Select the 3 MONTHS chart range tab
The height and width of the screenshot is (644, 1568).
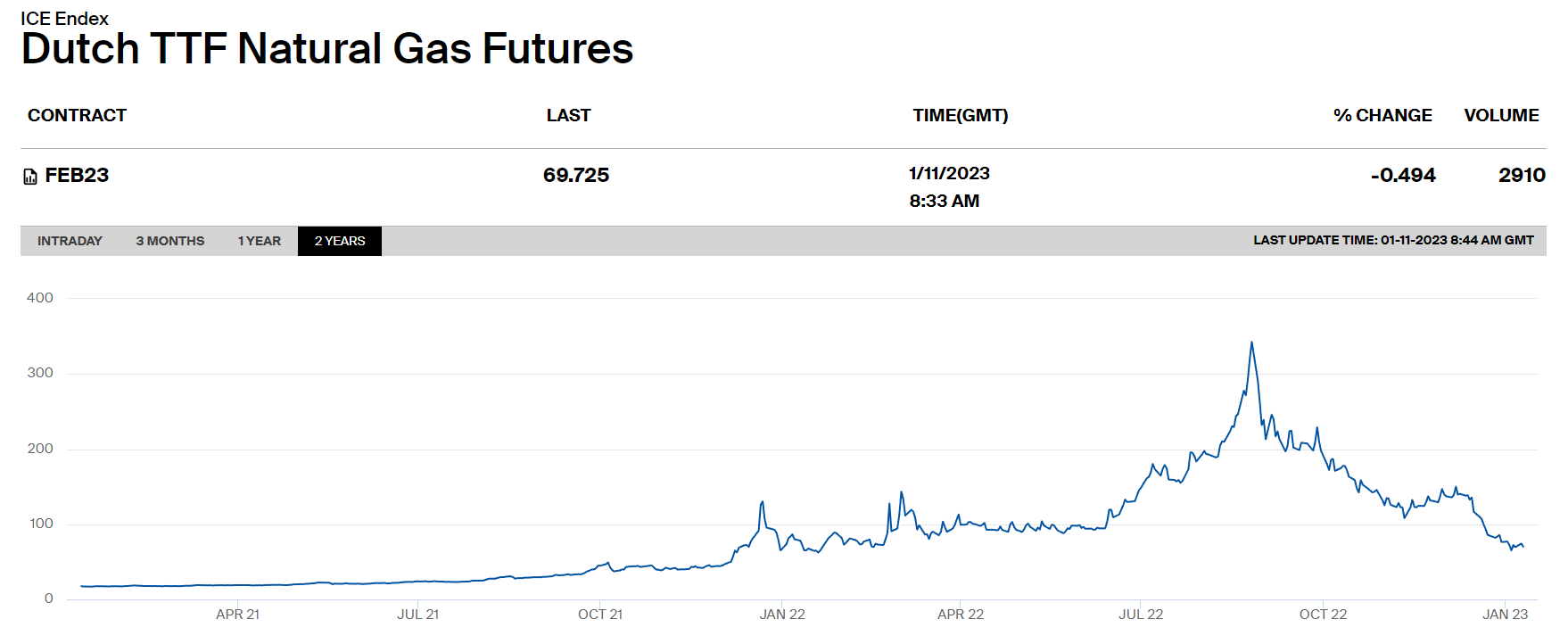169,241
